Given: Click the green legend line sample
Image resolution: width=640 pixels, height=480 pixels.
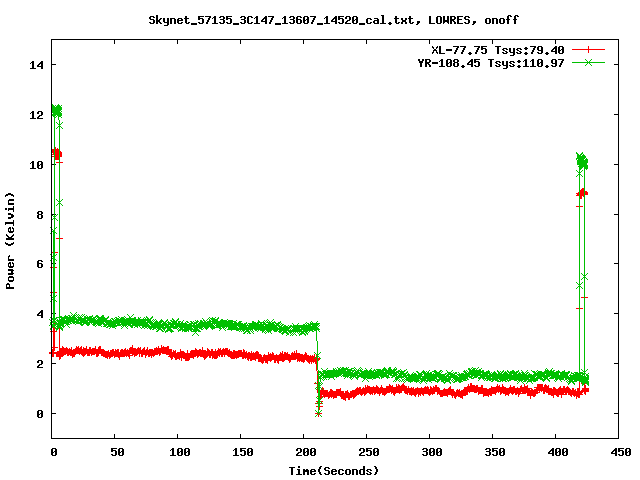Looking at the screenshot, I should [588, 63].
